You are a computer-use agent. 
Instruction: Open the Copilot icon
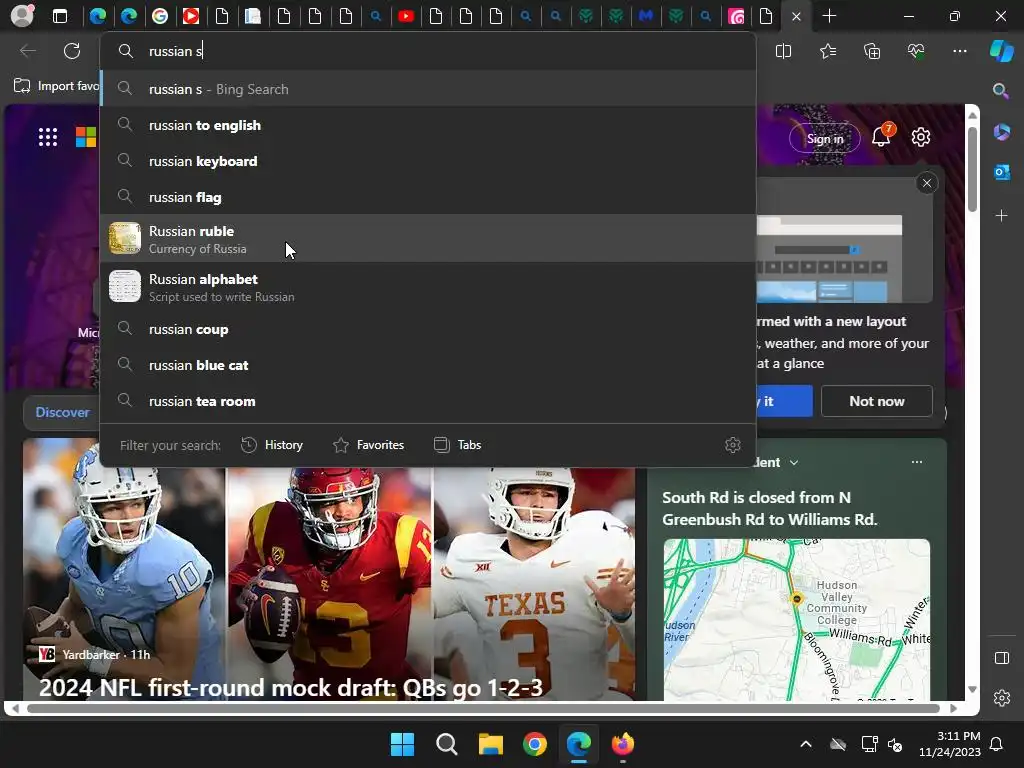pyautogui.click(x=1001, y=51)
